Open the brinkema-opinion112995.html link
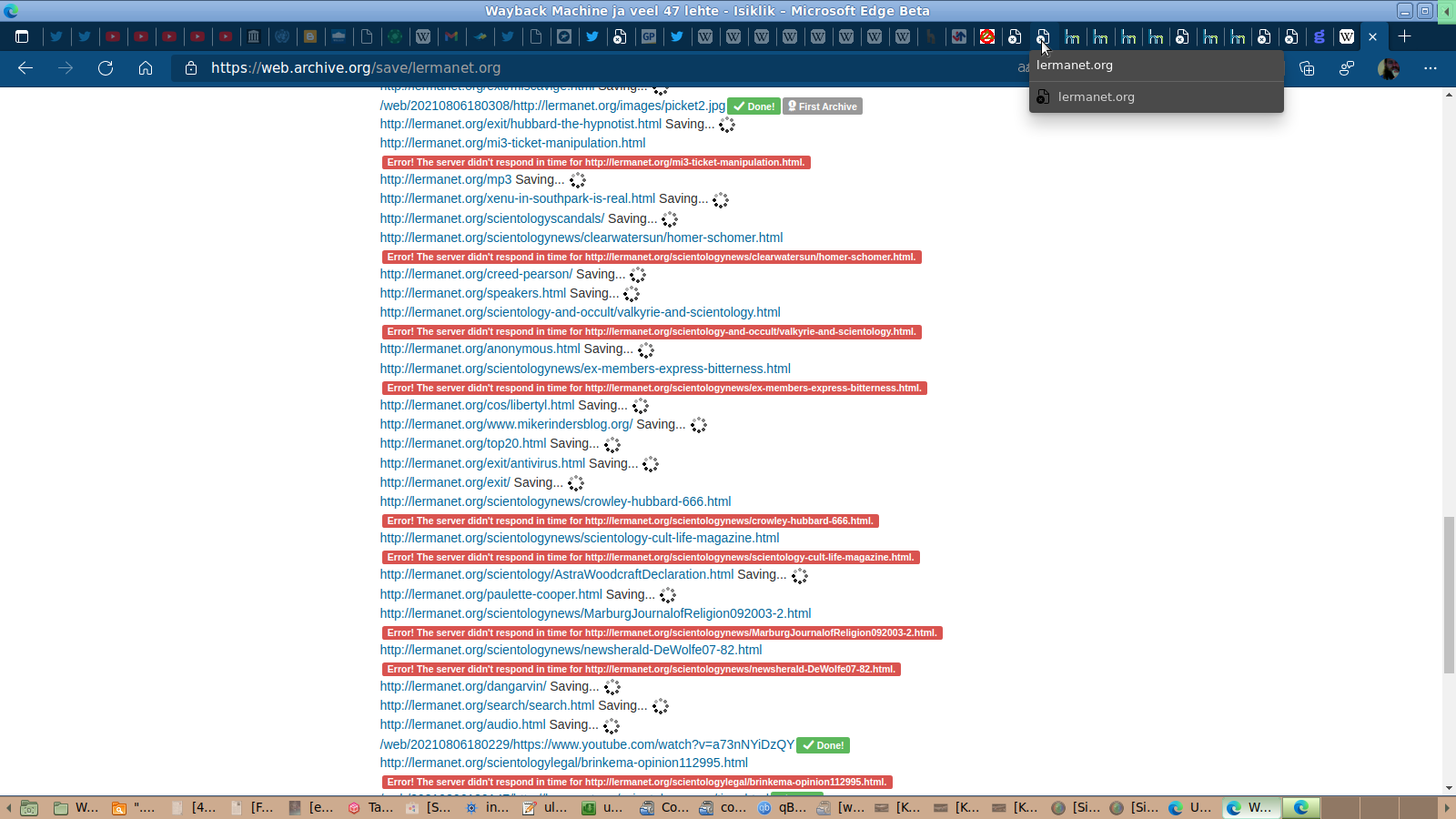1456x819 pixels. (564, 763)
